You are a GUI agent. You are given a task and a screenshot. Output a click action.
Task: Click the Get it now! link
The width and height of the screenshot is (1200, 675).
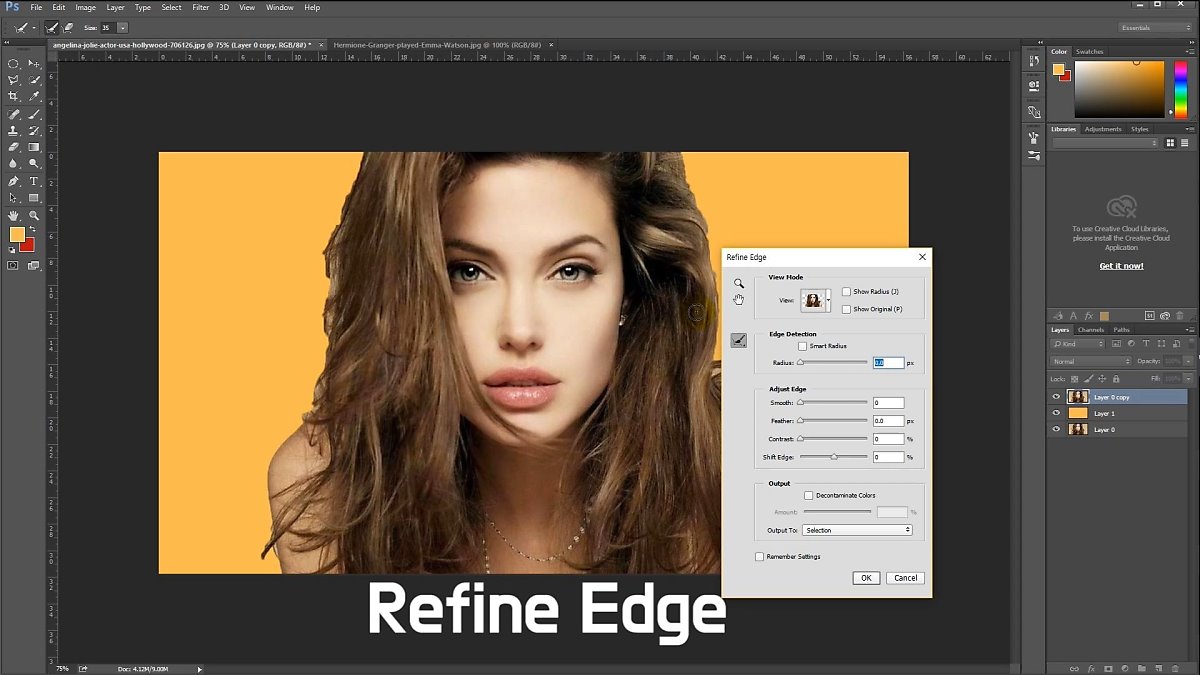pyautogui.click(x=1121, y=266)
